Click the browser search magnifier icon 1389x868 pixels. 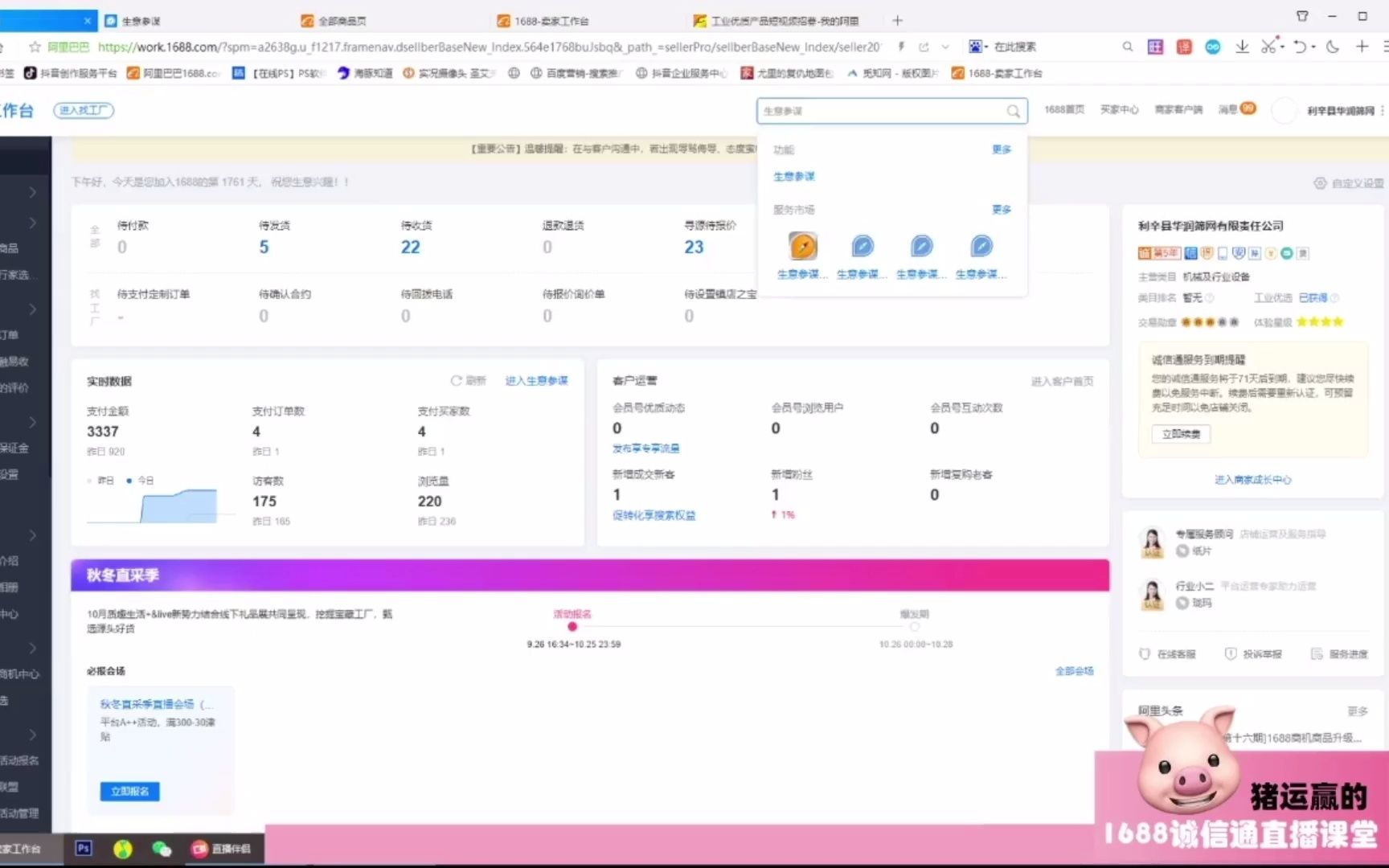tap(1128, 47)
